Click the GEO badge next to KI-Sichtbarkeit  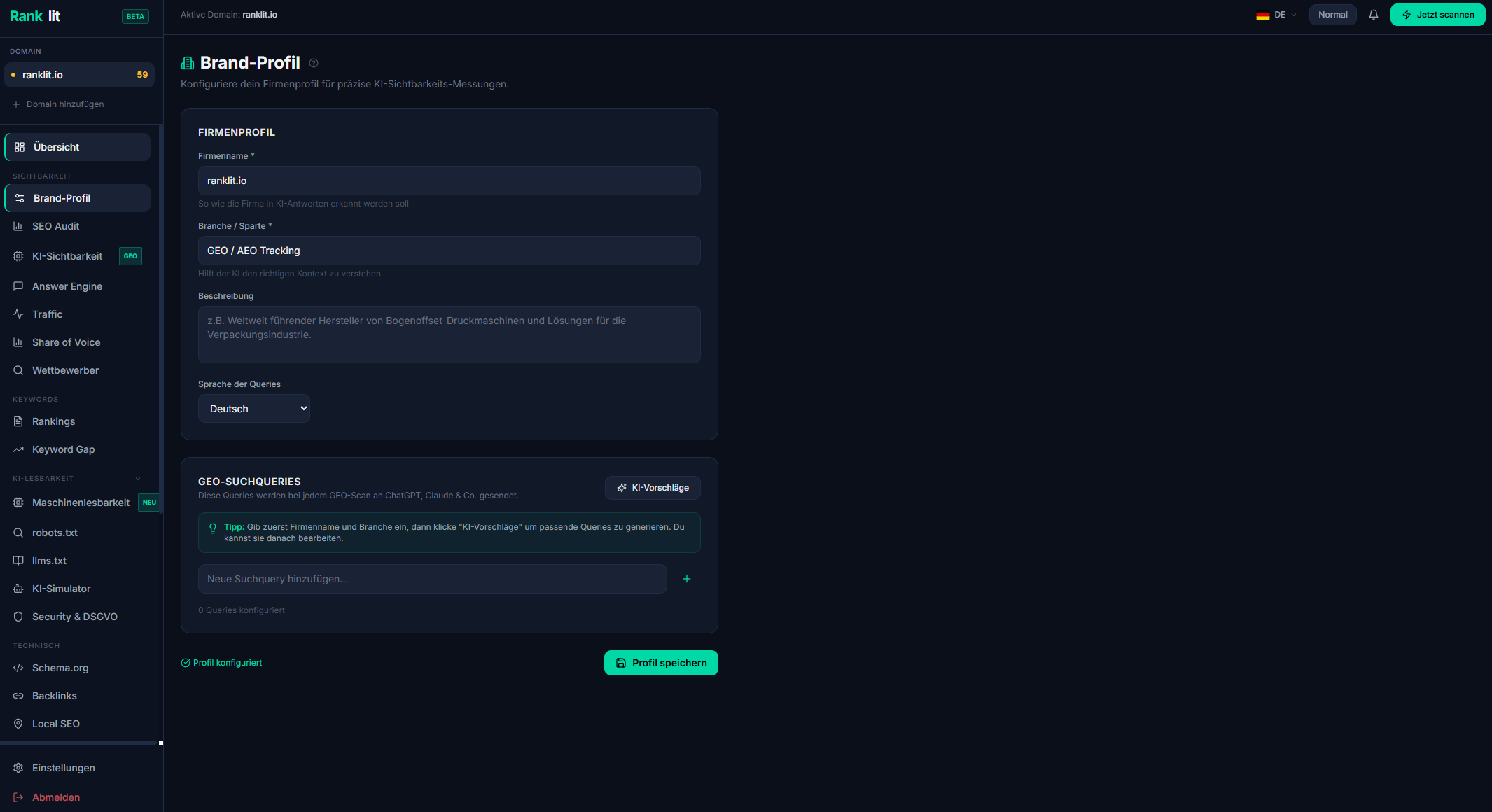coord(130,256)
